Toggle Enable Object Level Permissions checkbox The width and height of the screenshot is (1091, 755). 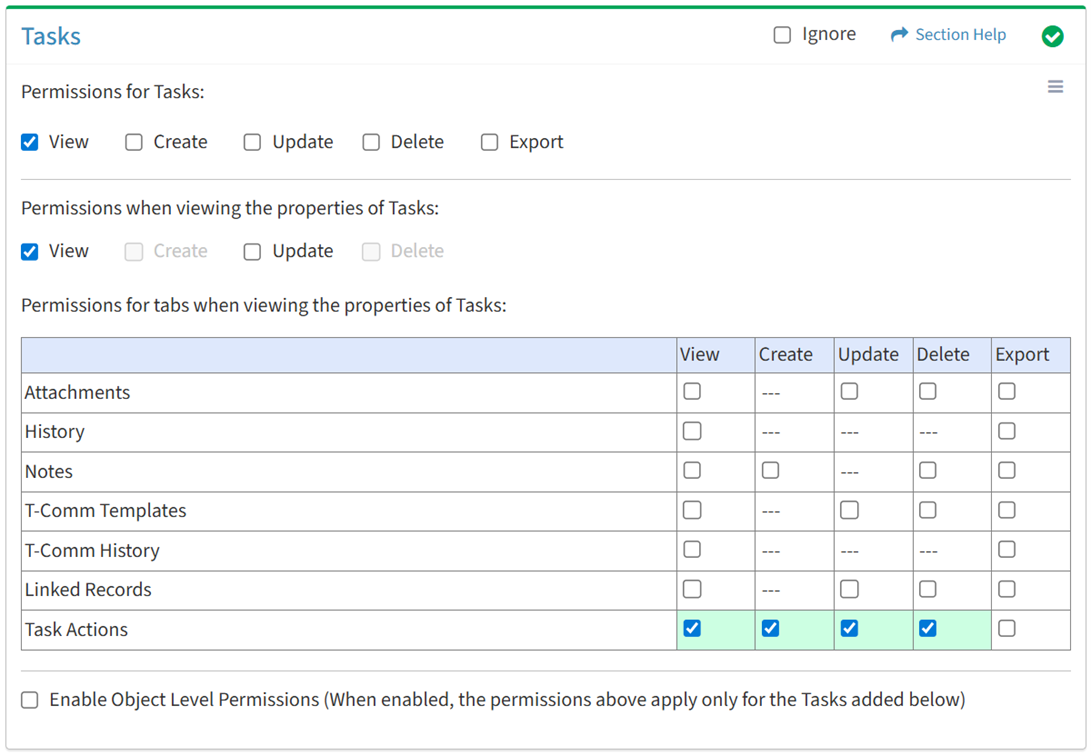30,700
